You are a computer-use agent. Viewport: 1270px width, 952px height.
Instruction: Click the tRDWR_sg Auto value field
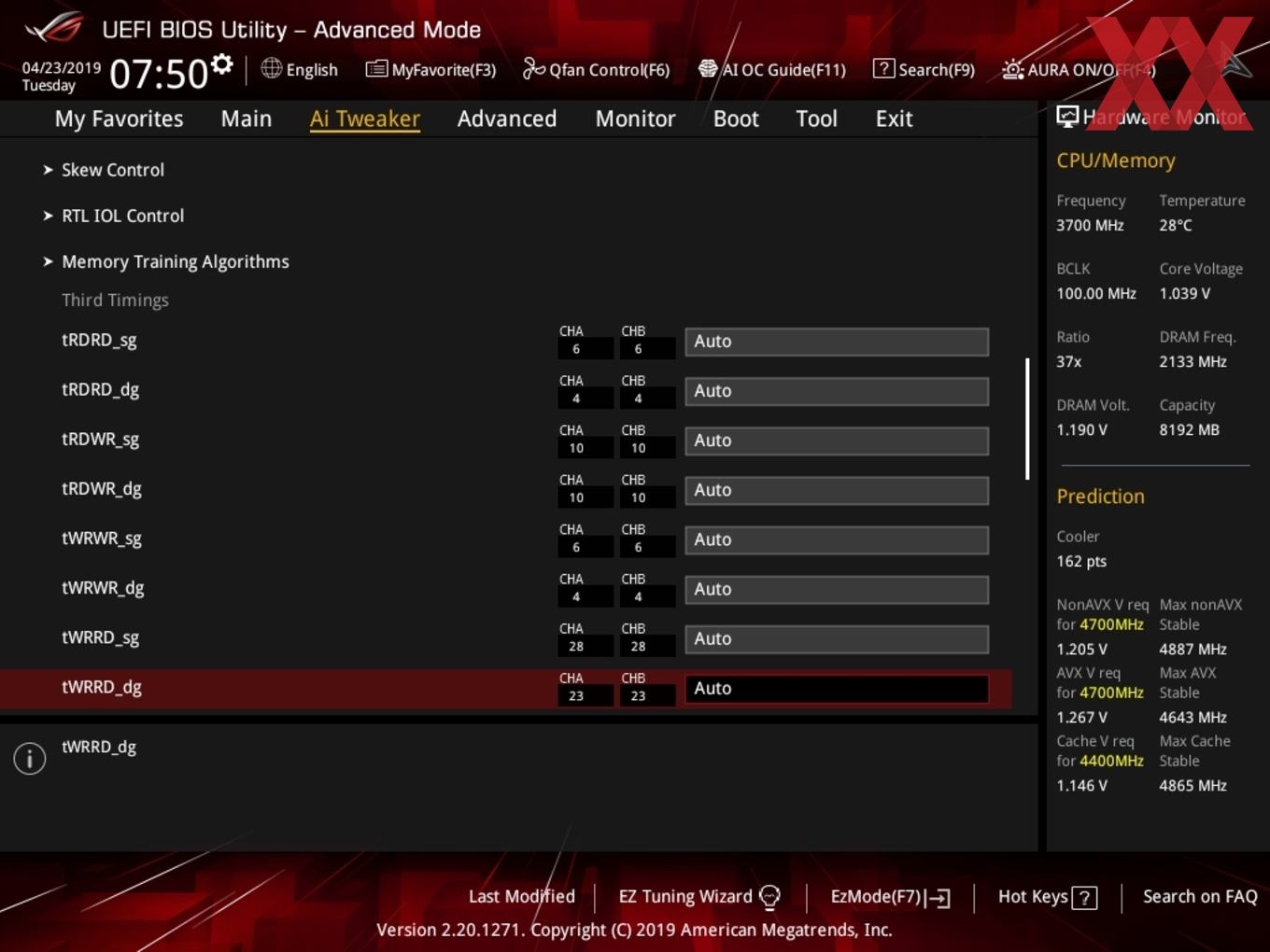pyautogui.click(x=837, y=441)
